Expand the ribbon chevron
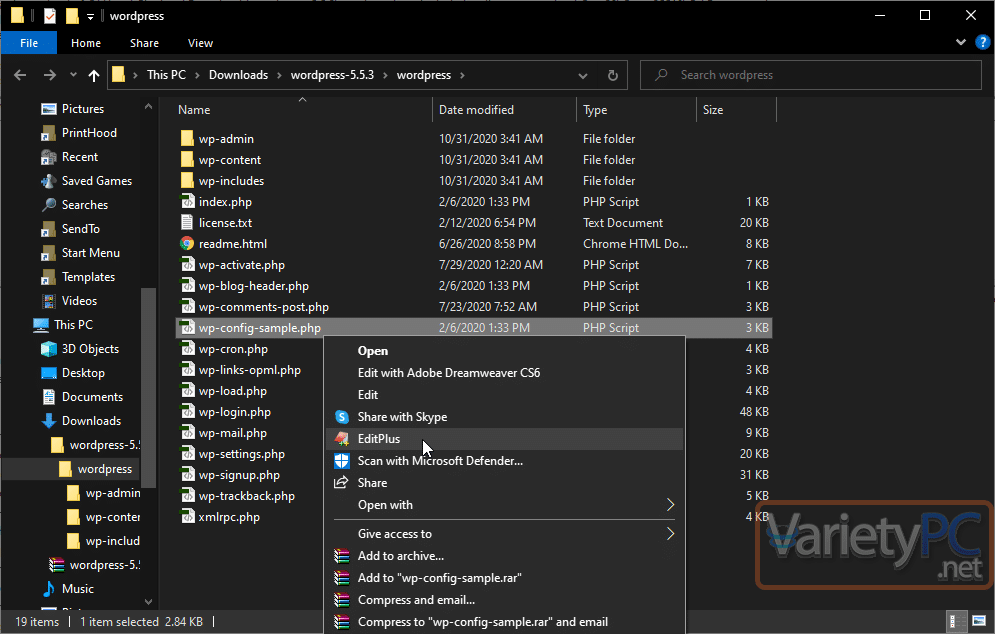 coord(961,43)
